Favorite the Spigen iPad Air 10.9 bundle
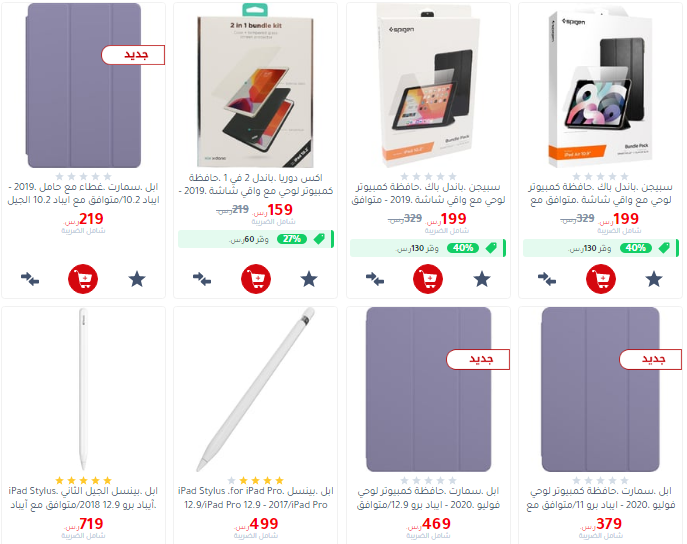Screen dimensions: 687x544 pyautogui.click(x=654, y=279)
